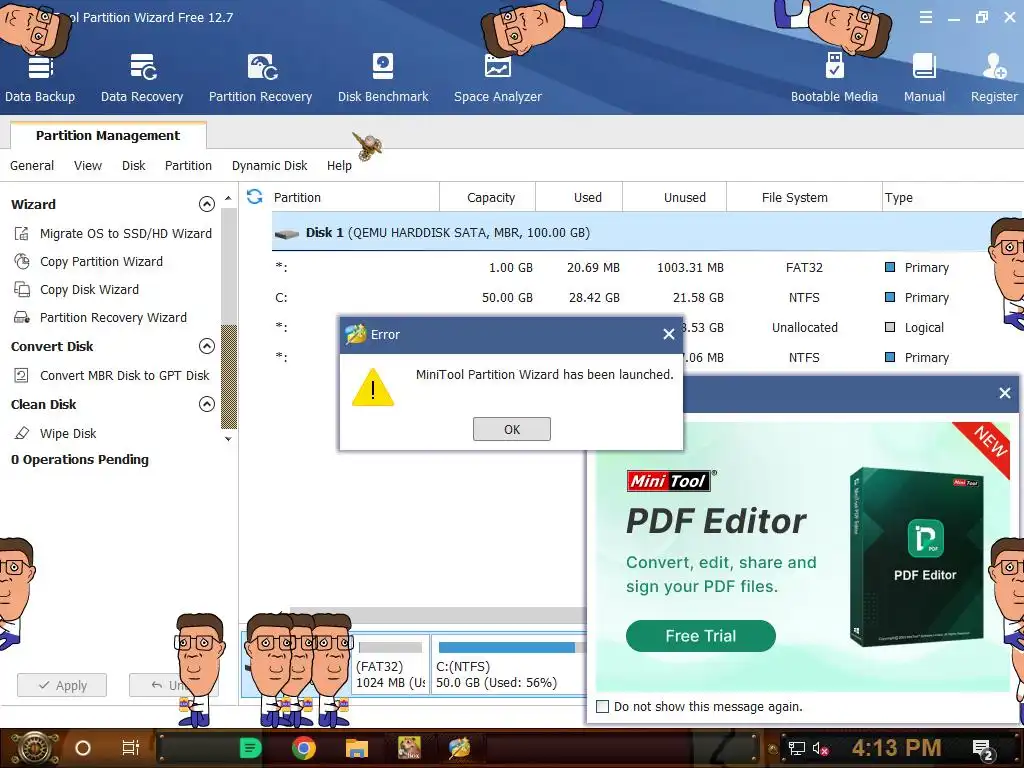Viewport: 1024px width, 768px height.
Task: Open the hamburger menu in the title bar
Action: pos(926,18)
